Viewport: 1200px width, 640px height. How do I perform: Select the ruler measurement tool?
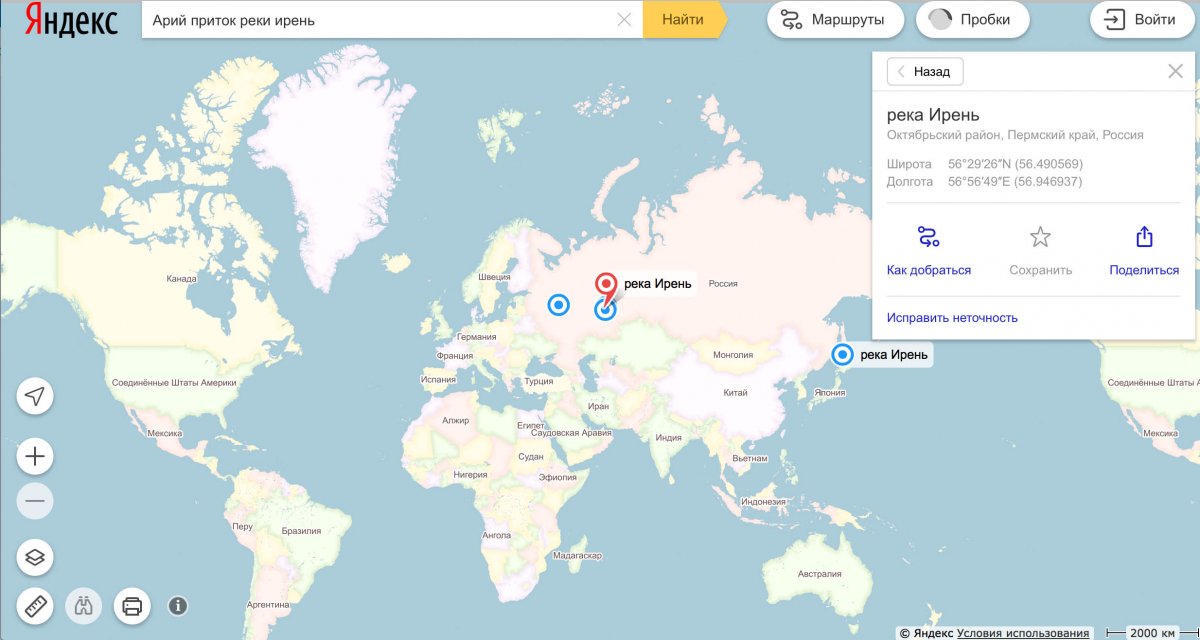click(35, 606)
